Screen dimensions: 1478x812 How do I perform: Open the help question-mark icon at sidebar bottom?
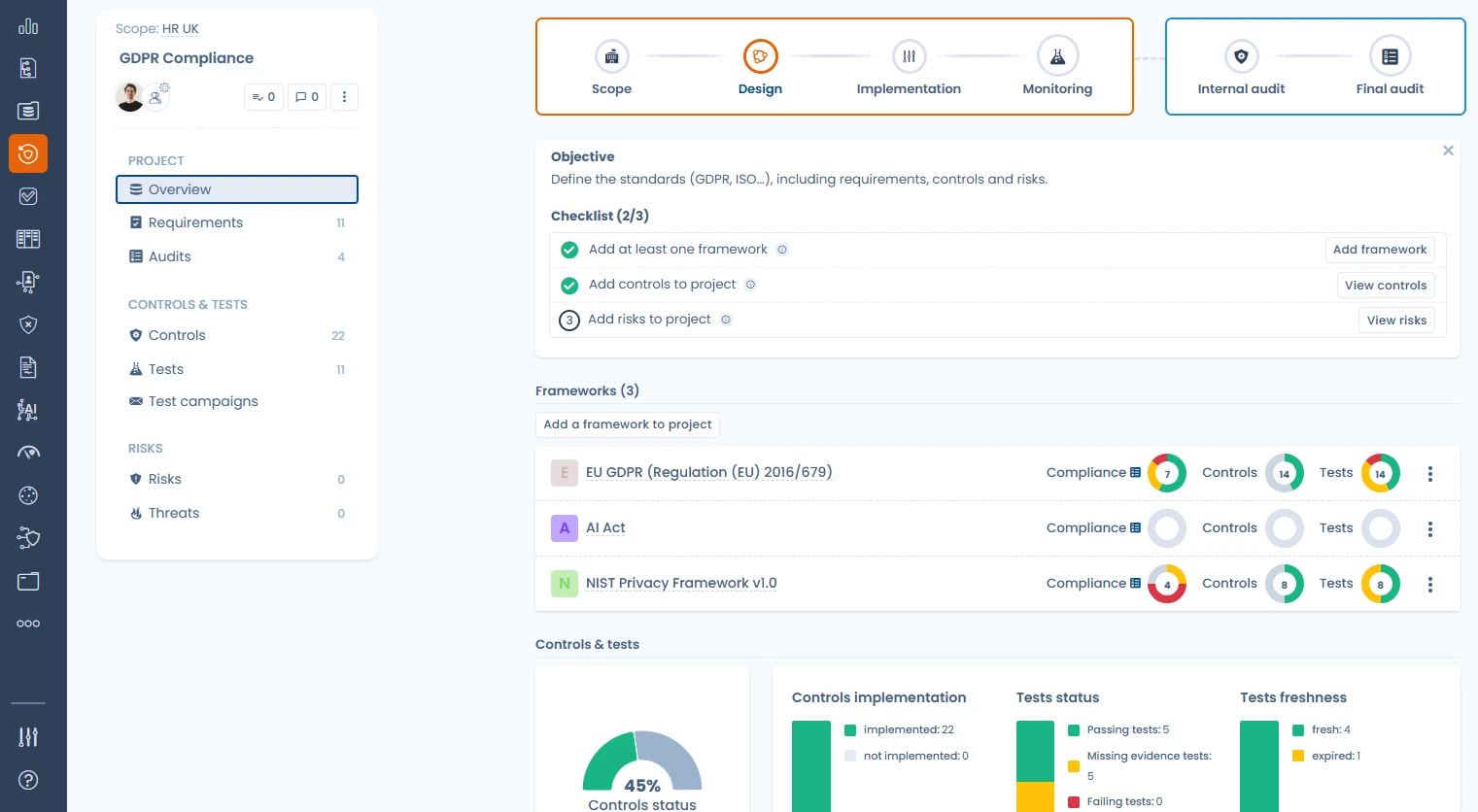[x=28, y=780]
